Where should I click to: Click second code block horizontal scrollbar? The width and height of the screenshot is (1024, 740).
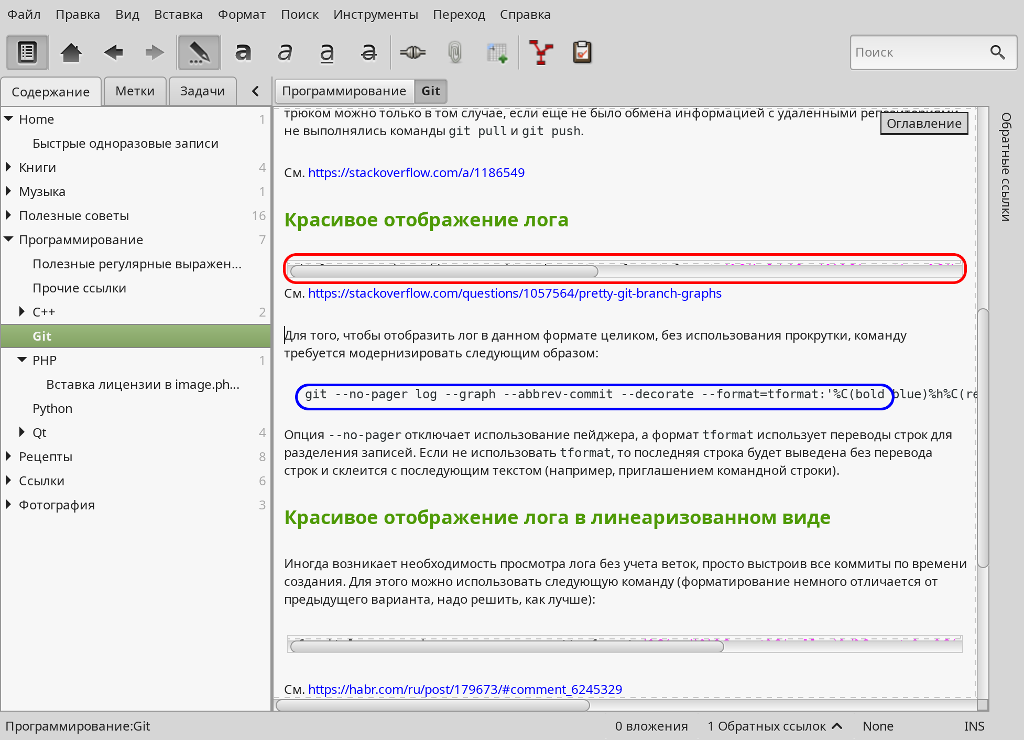507,646
